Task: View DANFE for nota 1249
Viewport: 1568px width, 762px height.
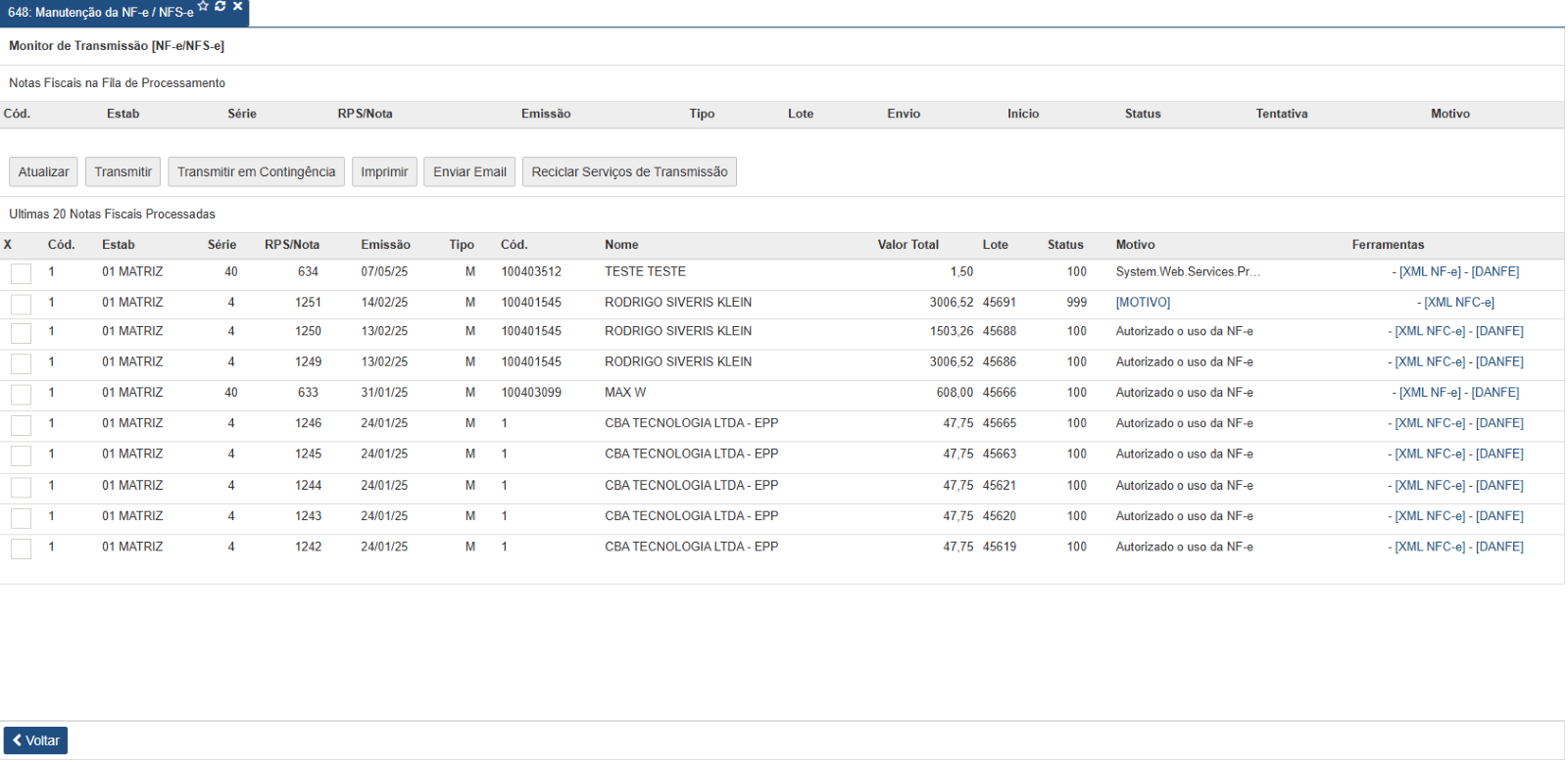Action: [1499, 362]
